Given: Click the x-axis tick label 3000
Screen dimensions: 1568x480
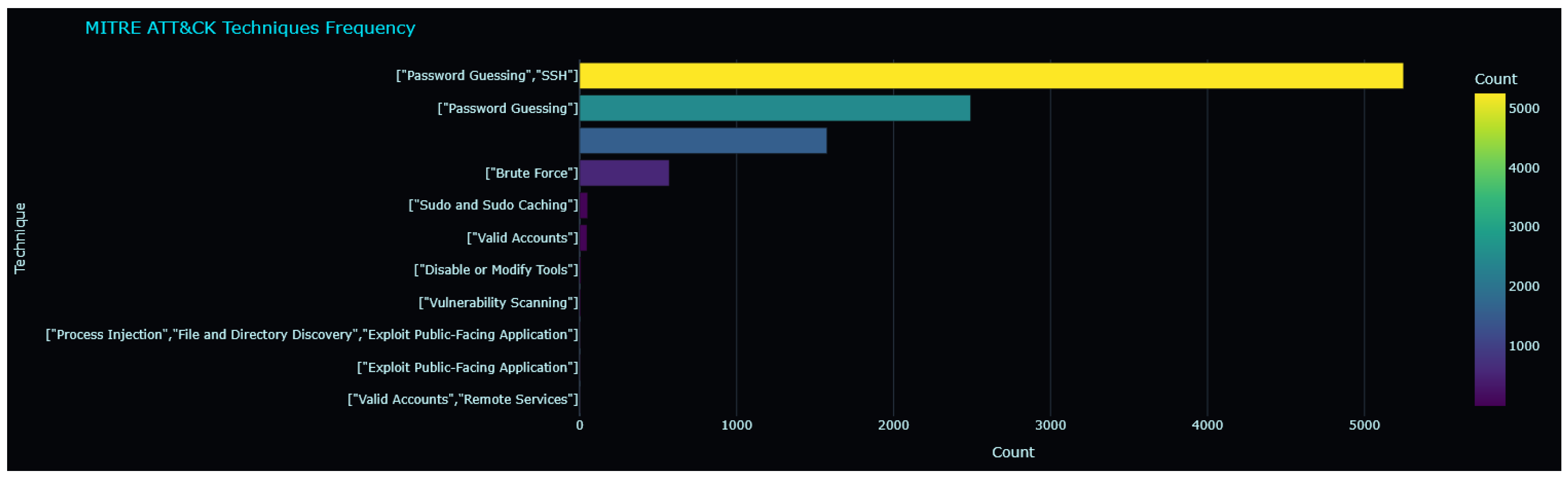Looking at the screenshot, I should (x=1050, y=425).
